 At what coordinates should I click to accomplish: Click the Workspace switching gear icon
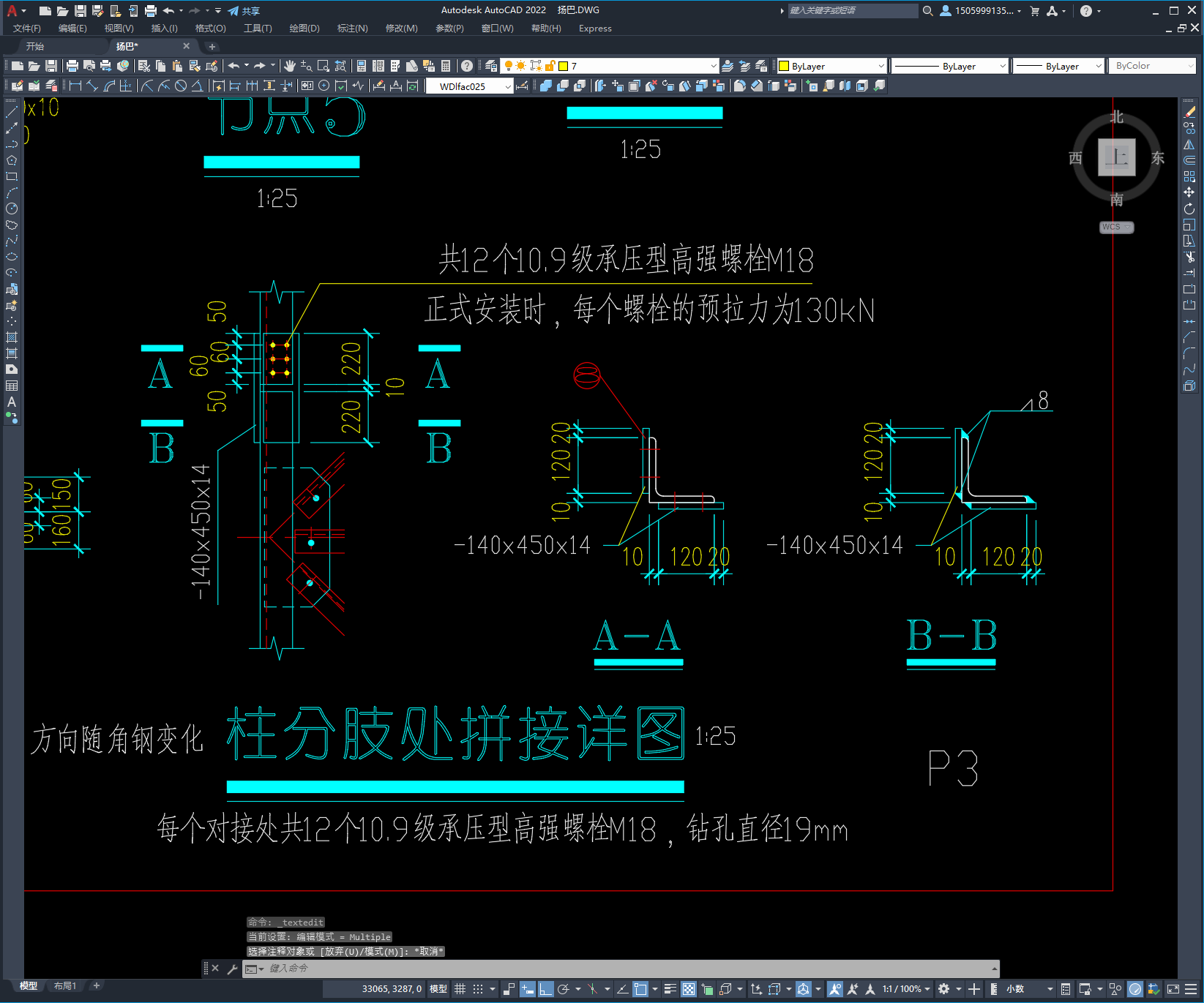[x=944, y=989]
